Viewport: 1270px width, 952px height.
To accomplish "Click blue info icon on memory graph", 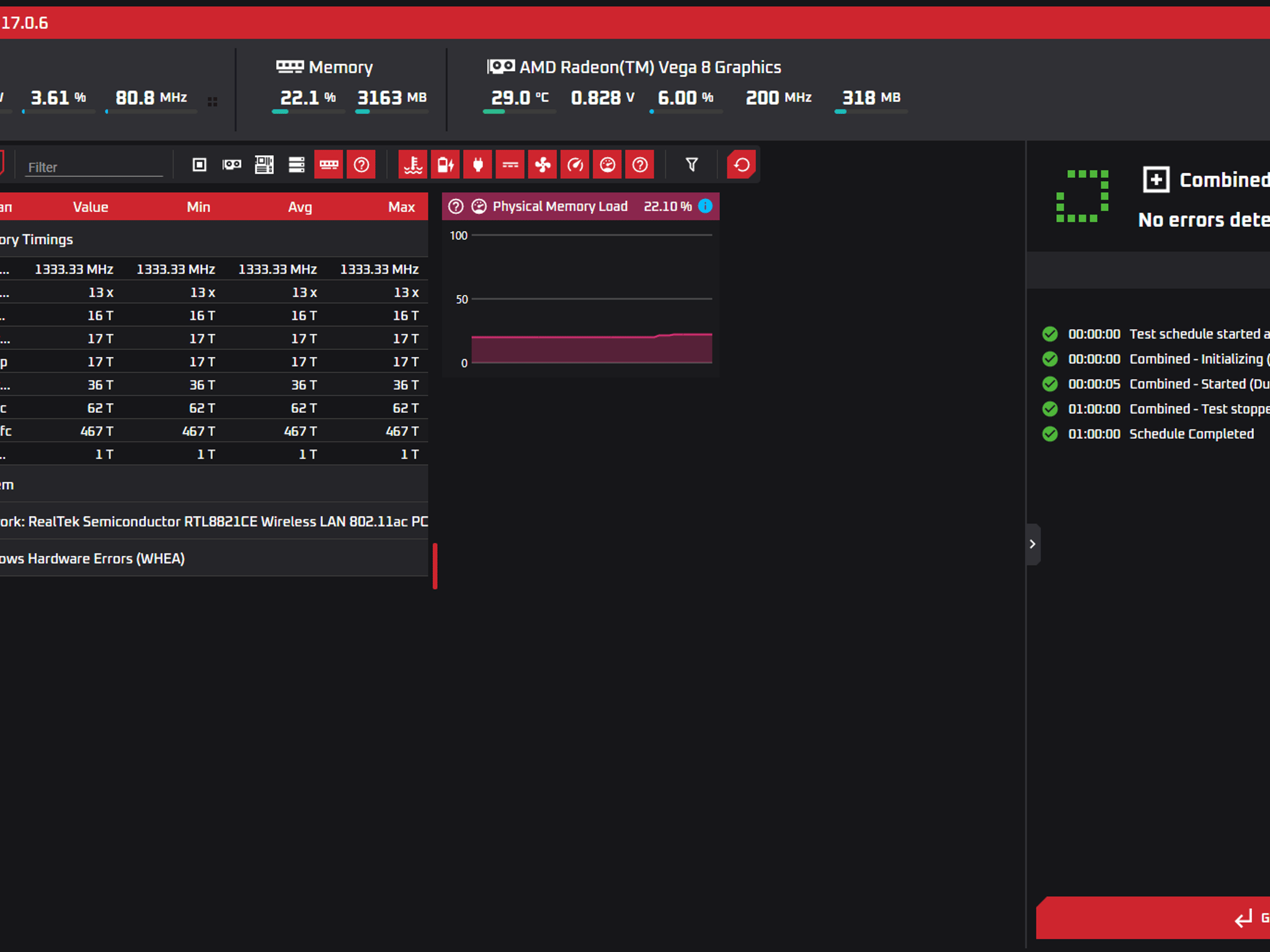I will click(x=705, y=206).
